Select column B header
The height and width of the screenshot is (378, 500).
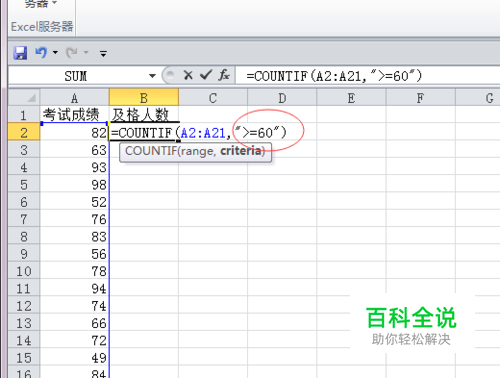pyautogui.click(x=144, y=98)
